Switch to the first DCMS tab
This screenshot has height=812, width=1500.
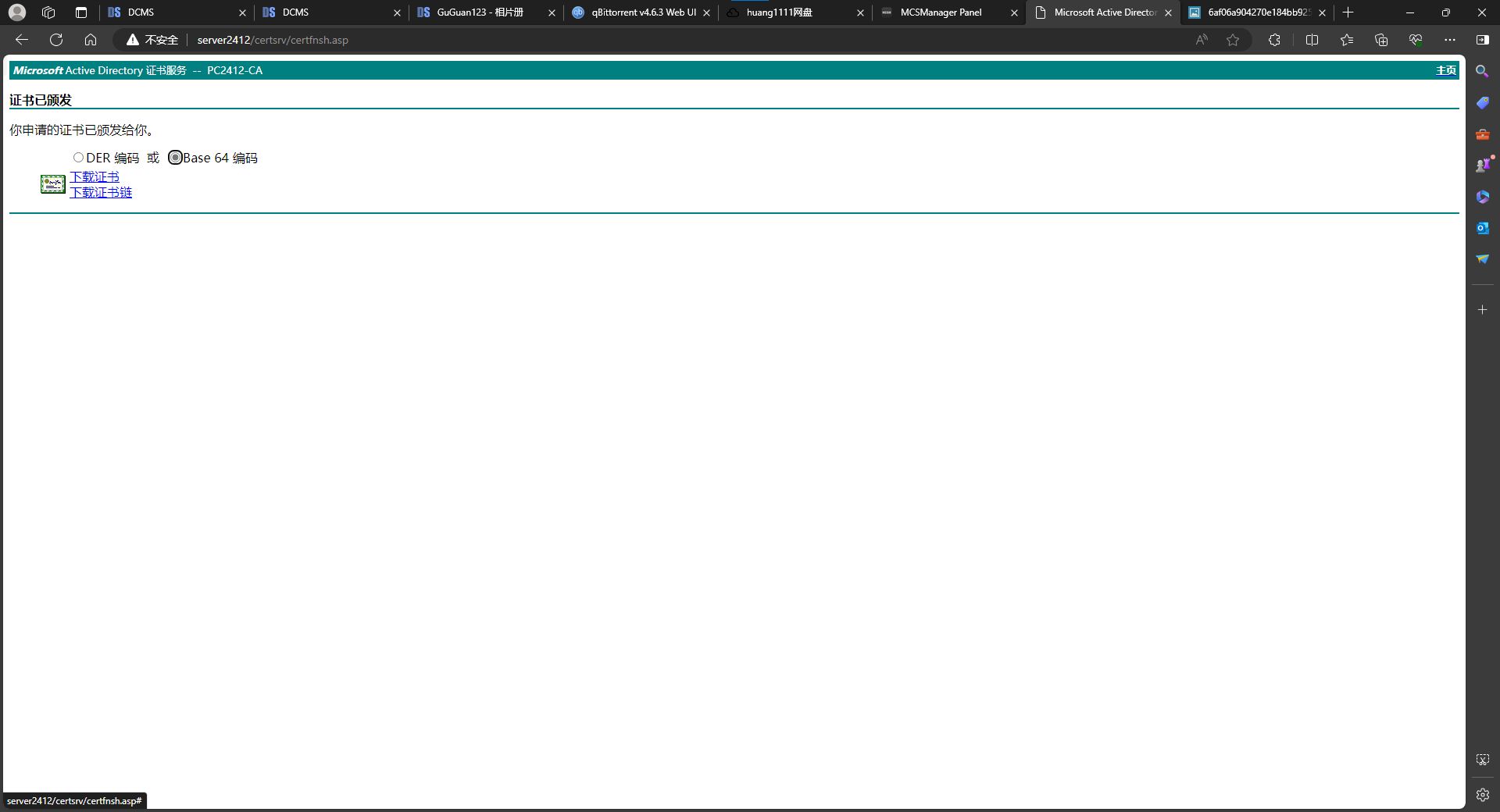point(177,12)
